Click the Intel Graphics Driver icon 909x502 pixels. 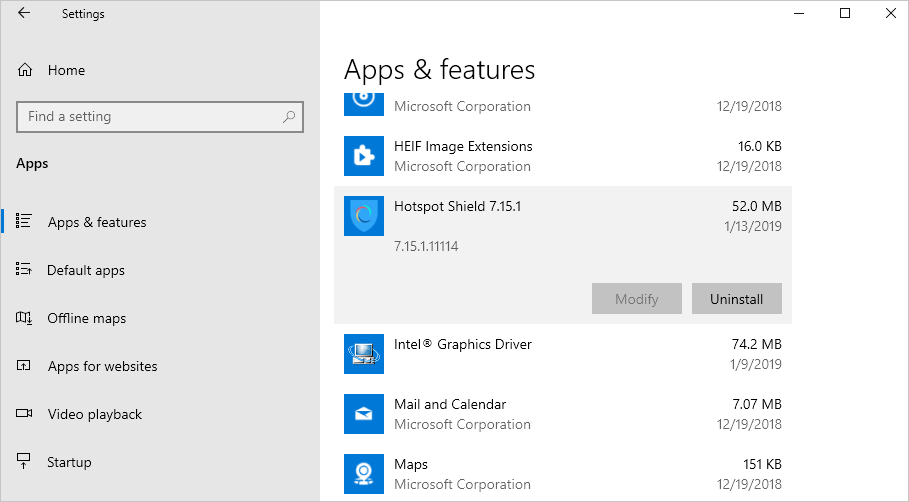pyautogui.click(x=363, y=354)
